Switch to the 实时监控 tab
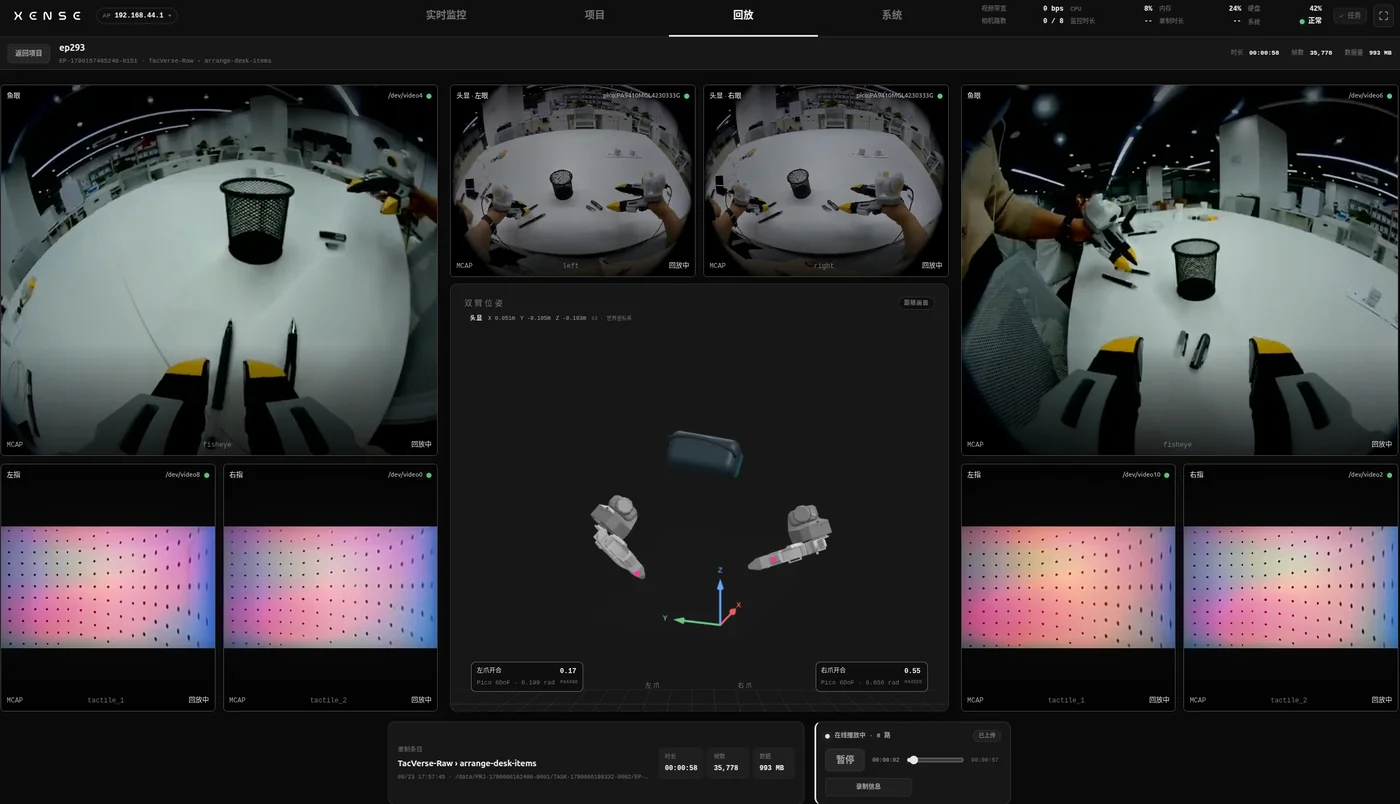 coord(446,15)
